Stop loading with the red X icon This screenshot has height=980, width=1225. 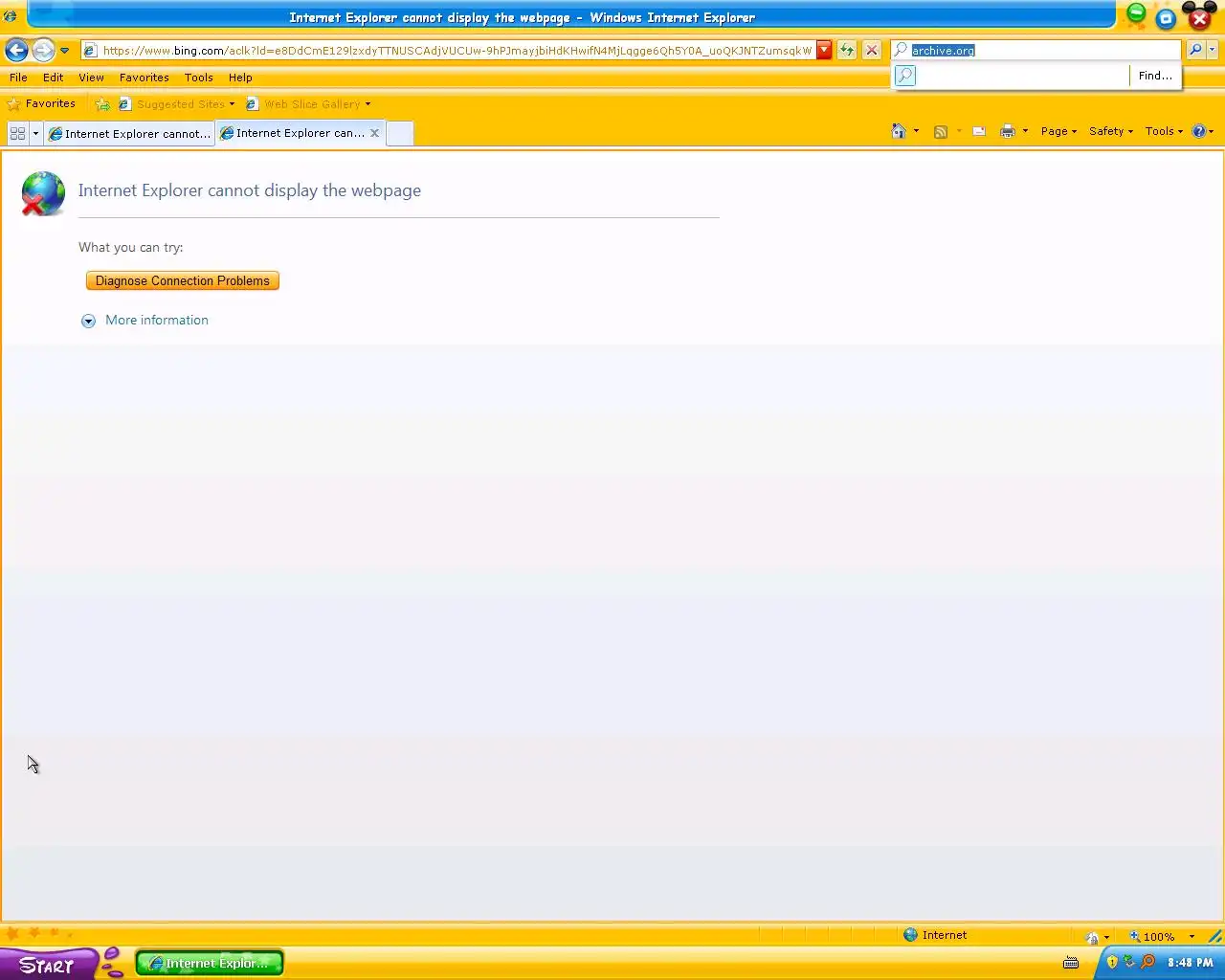872,51
